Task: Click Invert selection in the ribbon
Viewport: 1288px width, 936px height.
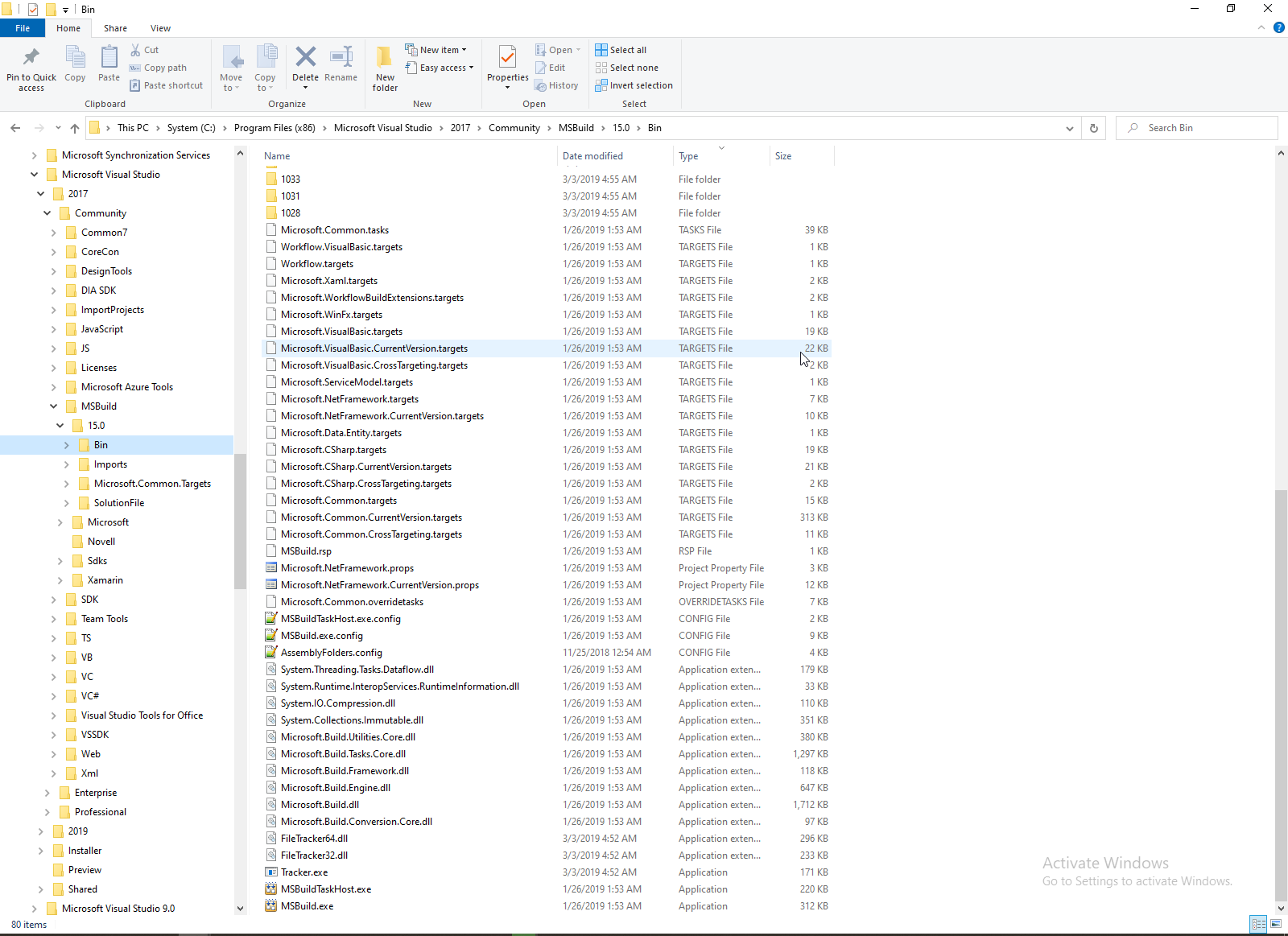Action: pyautogui.click(x=634, y=85)
